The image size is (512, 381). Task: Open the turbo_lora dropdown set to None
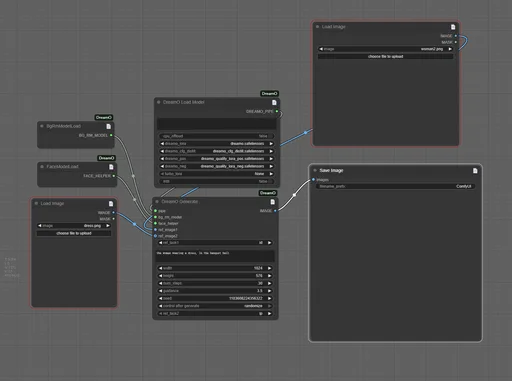pos(216,174)
